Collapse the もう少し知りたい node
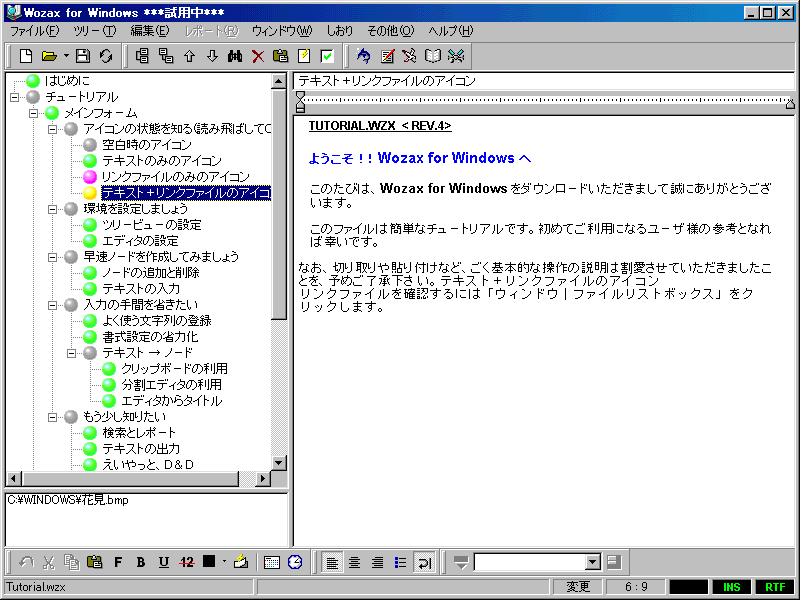This screenshot has width=800, height=600. (x=53, y=417)
